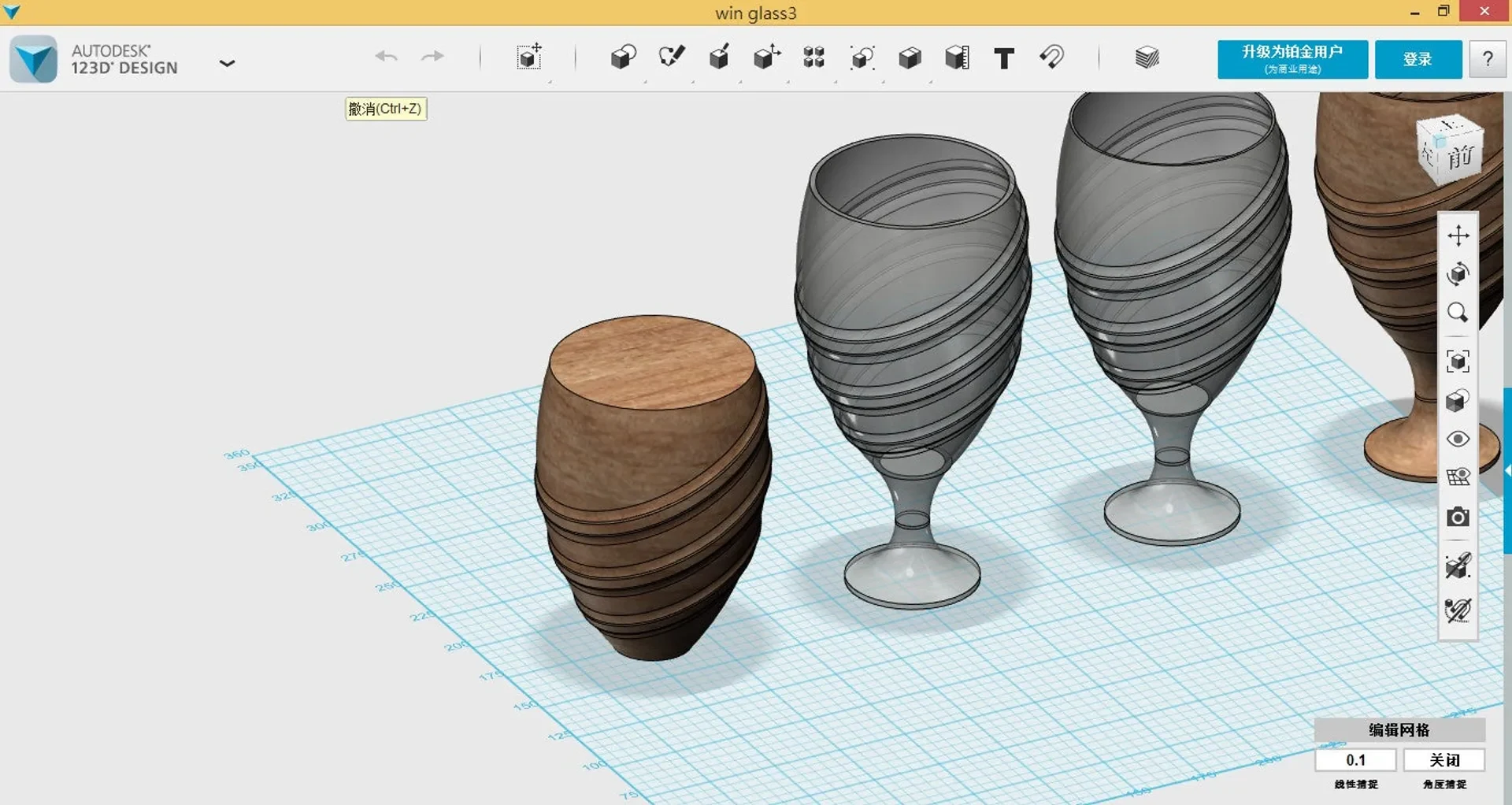Open the help question mark menu
1512x805 pixels.
(x=1488, y=59)
